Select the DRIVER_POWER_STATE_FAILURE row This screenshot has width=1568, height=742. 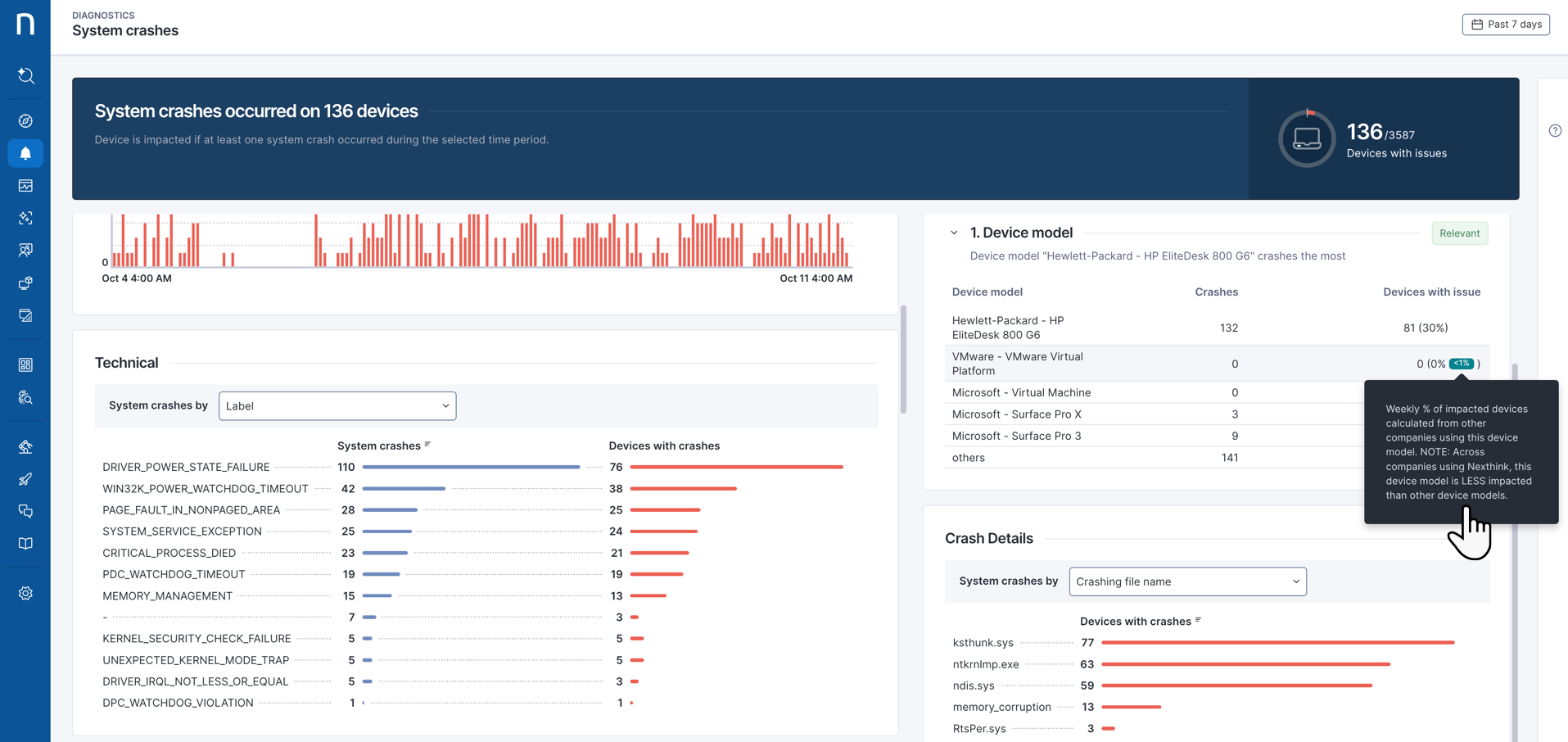point(186,467)
